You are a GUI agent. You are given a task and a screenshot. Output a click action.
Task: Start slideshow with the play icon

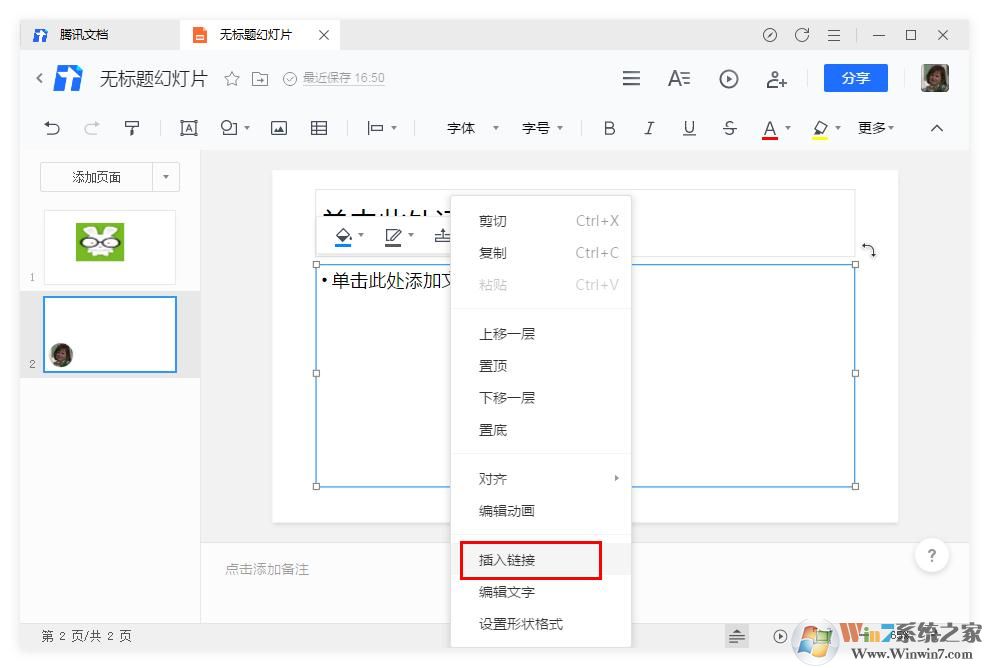point(728,78)
